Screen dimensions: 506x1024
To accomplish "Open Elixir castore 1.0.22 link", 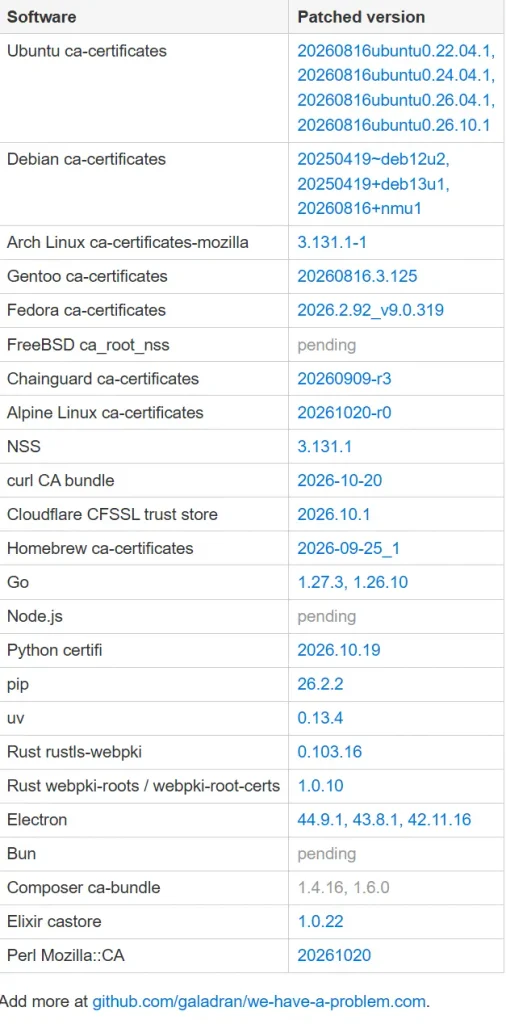I will [x=320, y=922].
